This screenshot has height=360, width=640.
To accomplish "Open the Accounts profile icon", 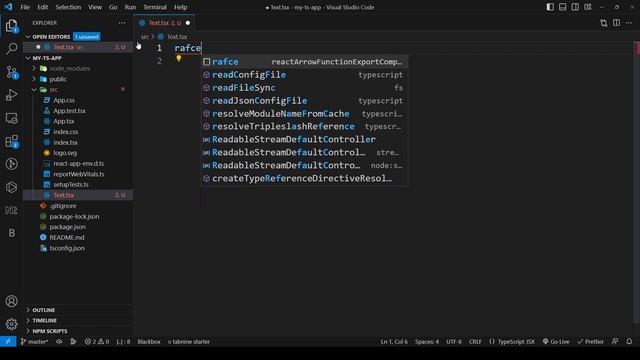I will (x=11, y=301).
